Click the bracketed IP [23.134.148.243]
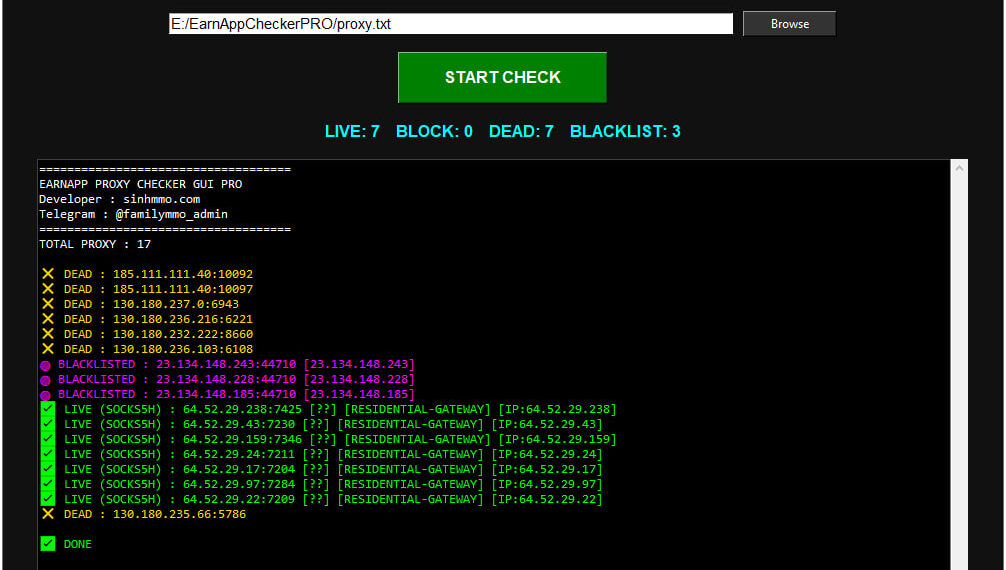 359,364
